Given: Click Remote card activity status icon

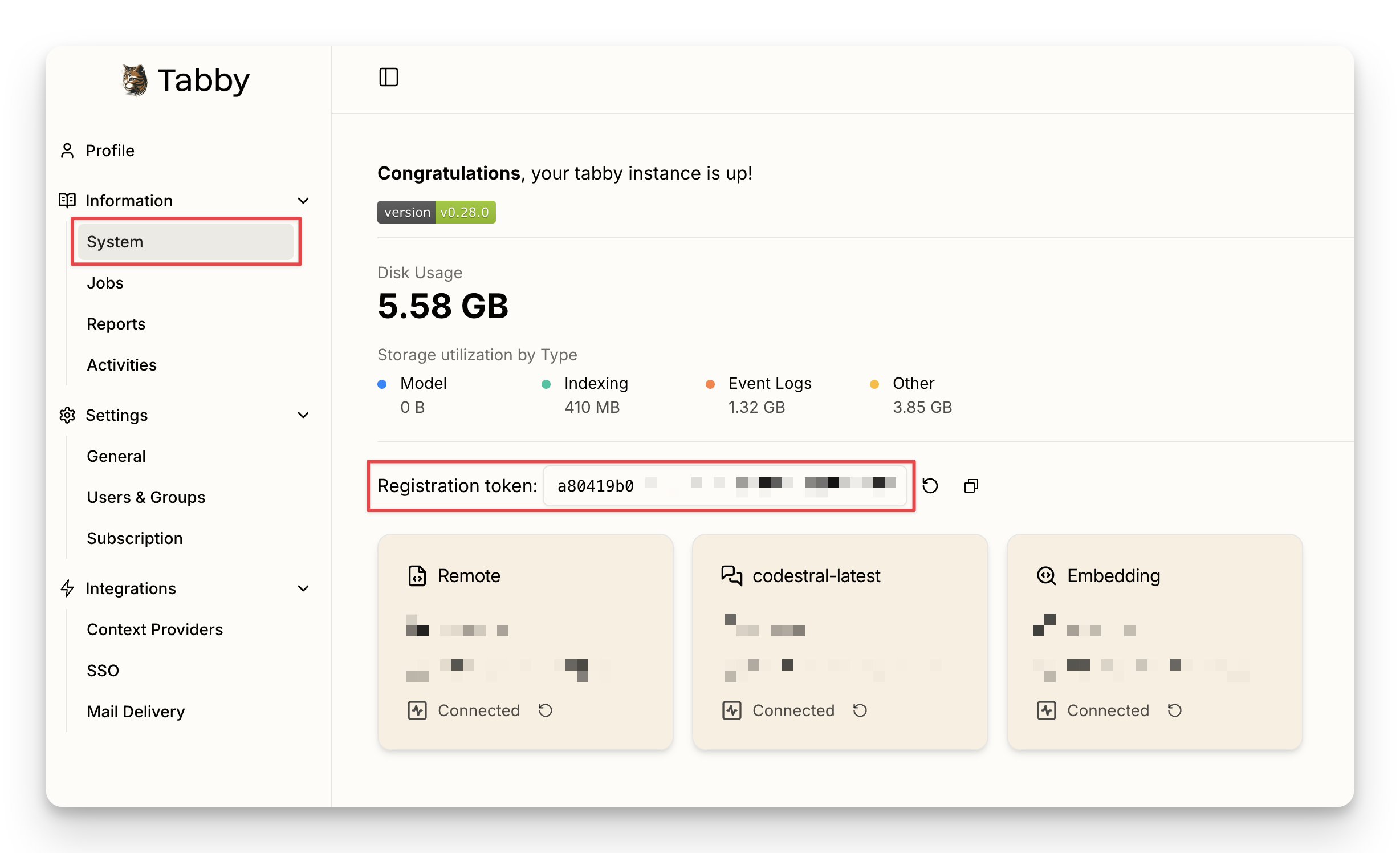Looking at the screenshot, I should [x=417, y=710].
